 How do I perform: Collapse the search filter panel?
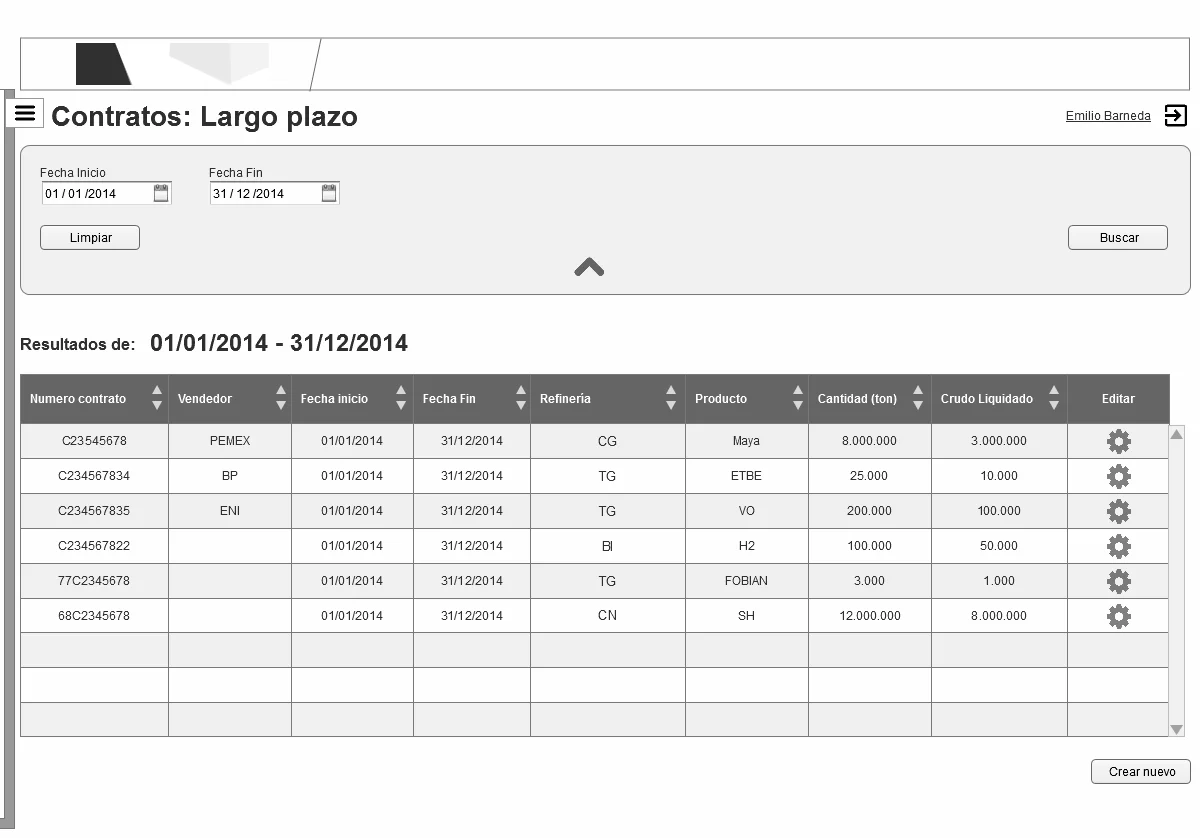589,267
